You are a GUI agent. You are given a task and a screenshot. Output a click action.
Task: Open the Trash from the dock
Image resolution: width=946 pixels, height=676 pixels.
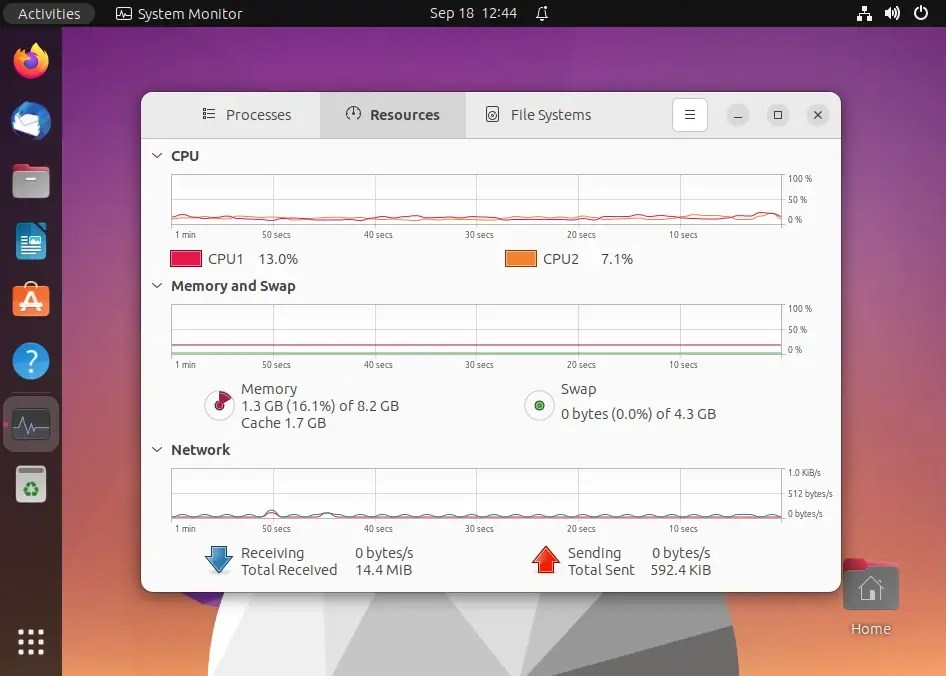[x=31, y=484]
